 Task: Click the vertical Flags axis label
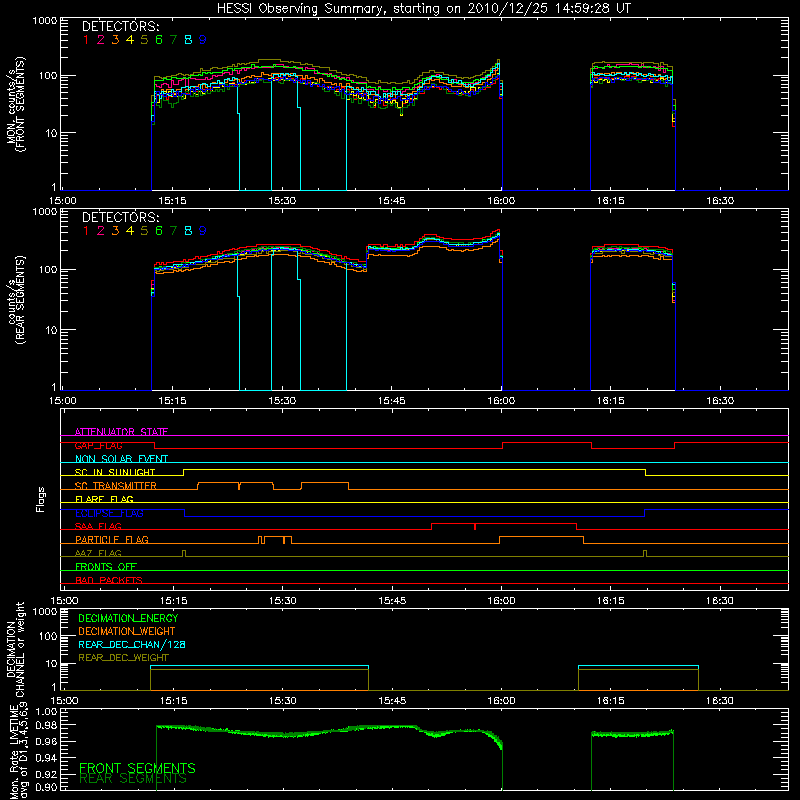pyautogui.click(x=41, y=499)
